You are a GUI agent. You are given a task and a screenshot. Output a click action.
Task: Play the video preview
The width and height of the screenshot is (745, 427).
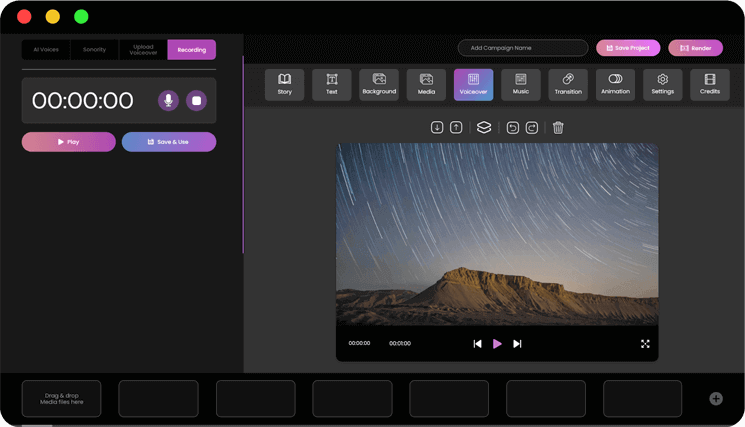coord(497,343)
